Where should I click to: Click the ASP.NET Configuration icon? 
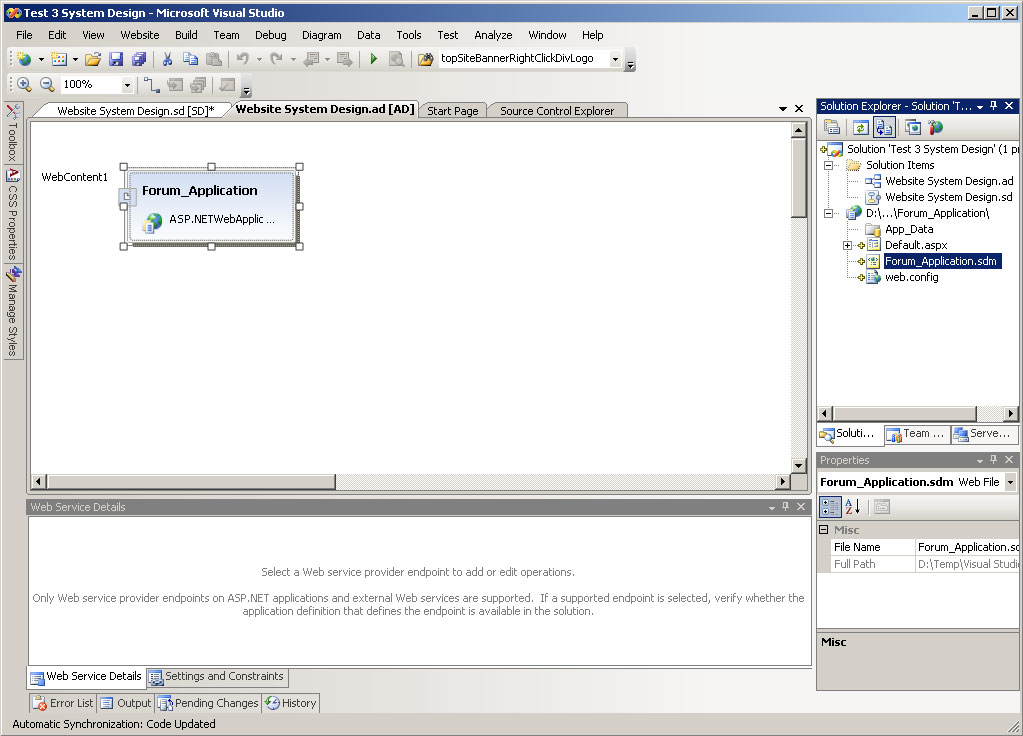pos(936,127)
